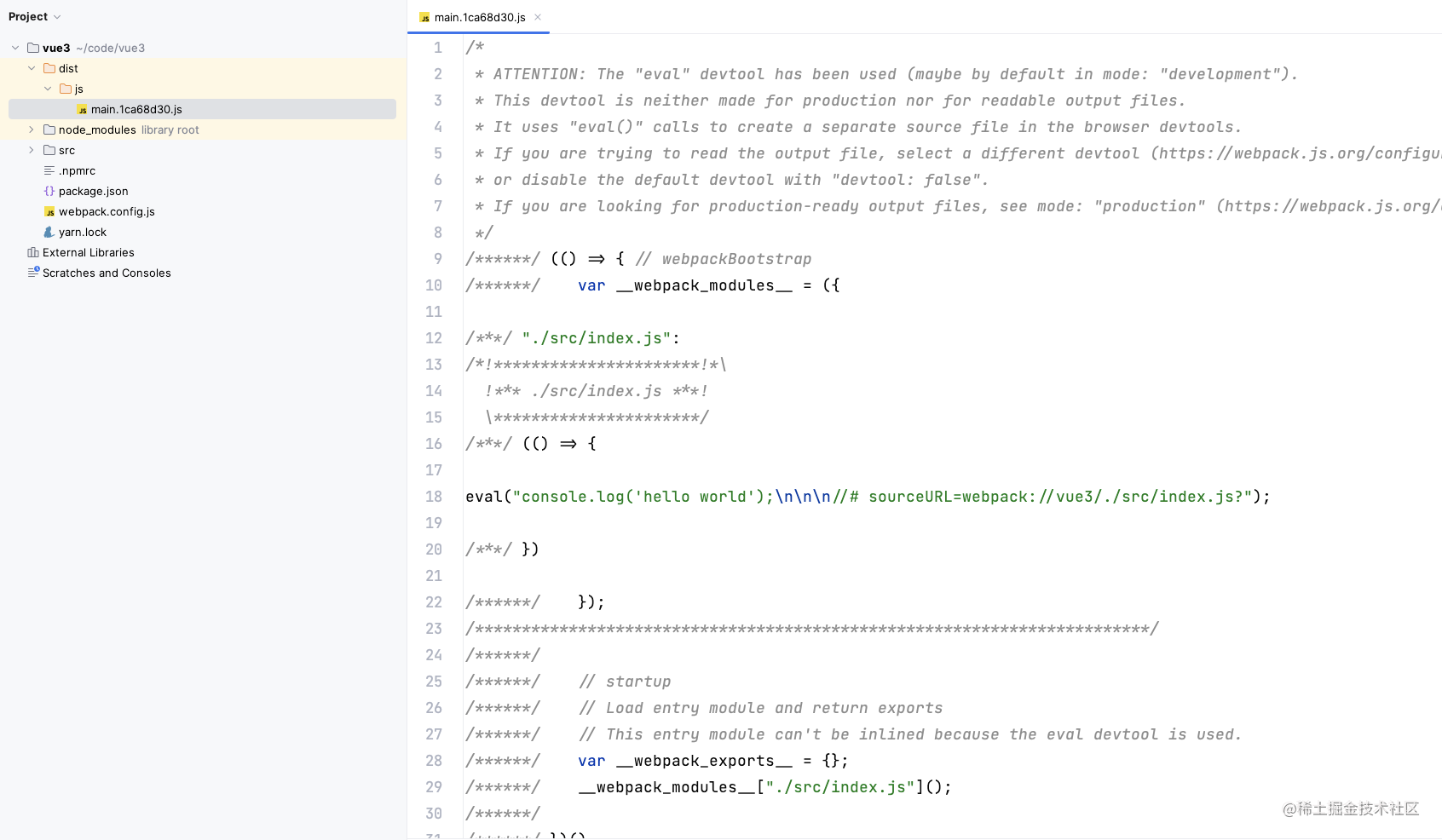Select the dist folder row
This screenshot has width=1442, height=840.
[202, 68]
